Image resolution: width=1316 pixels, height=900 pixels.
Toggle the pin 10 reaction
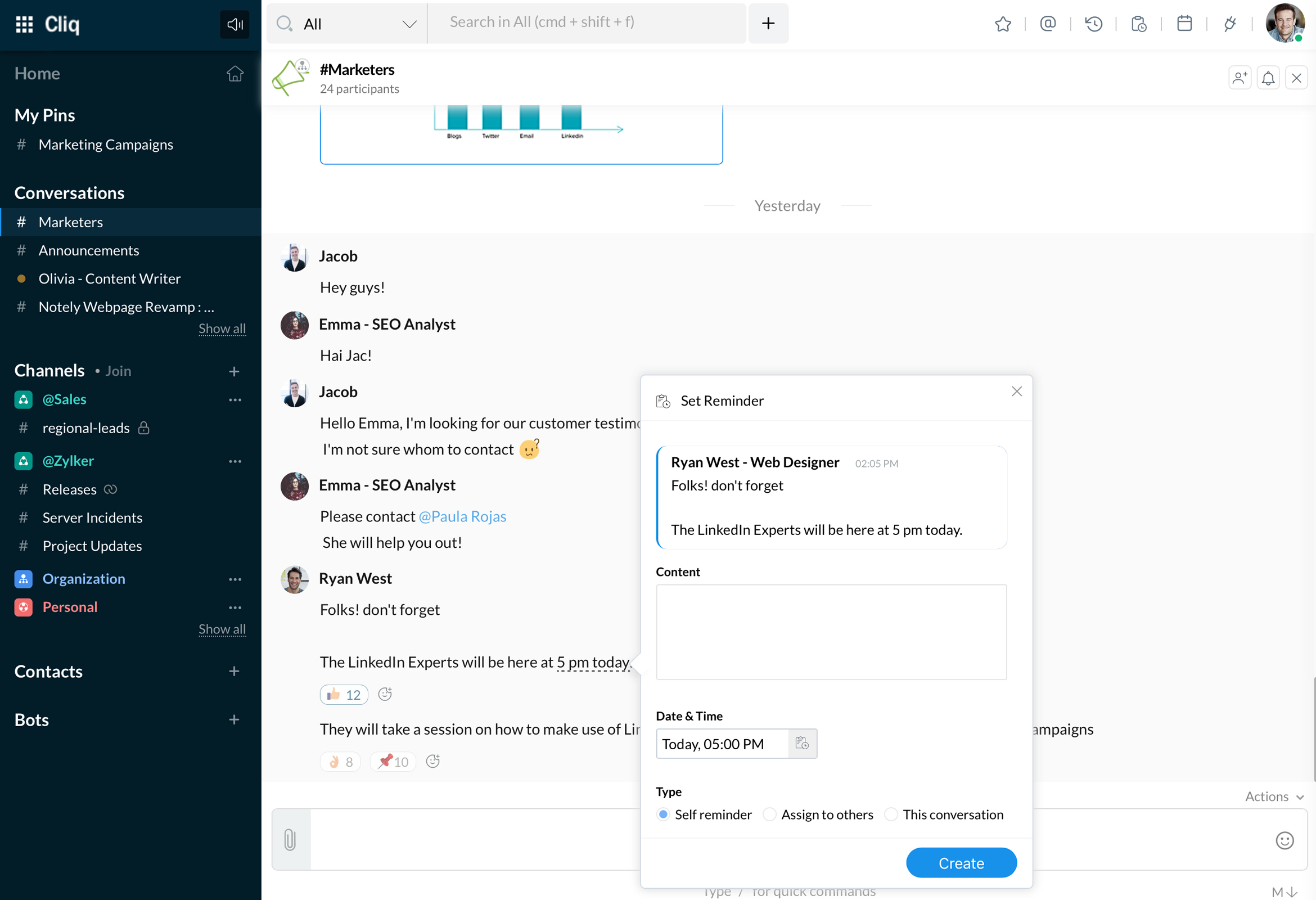click(393, 761)
